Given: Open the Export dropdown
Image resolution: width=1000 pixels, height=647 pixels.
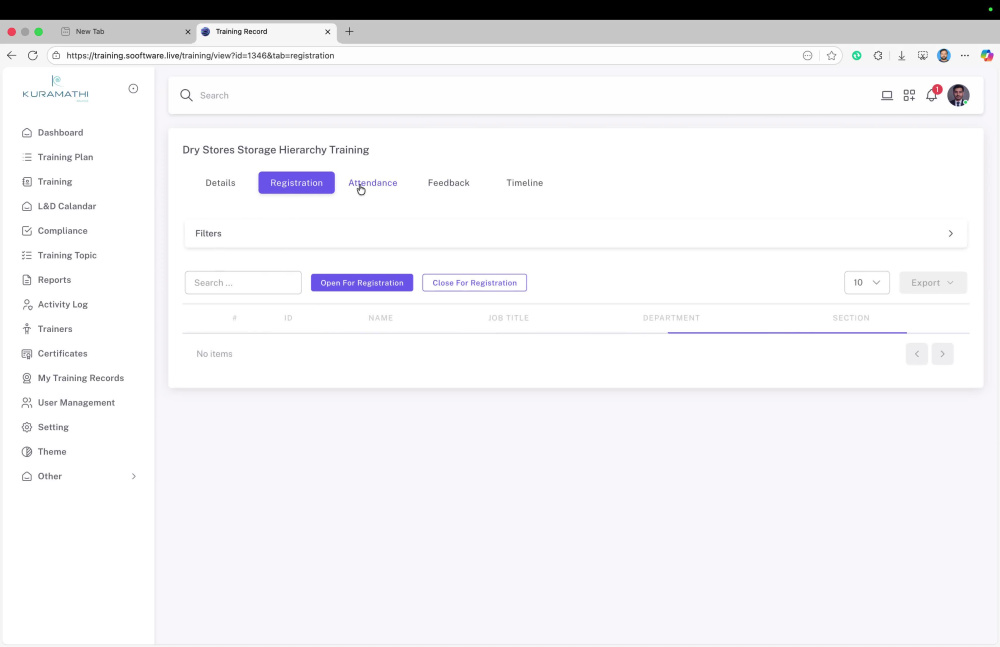Looking at the screenshot, I should click(933, 283).
